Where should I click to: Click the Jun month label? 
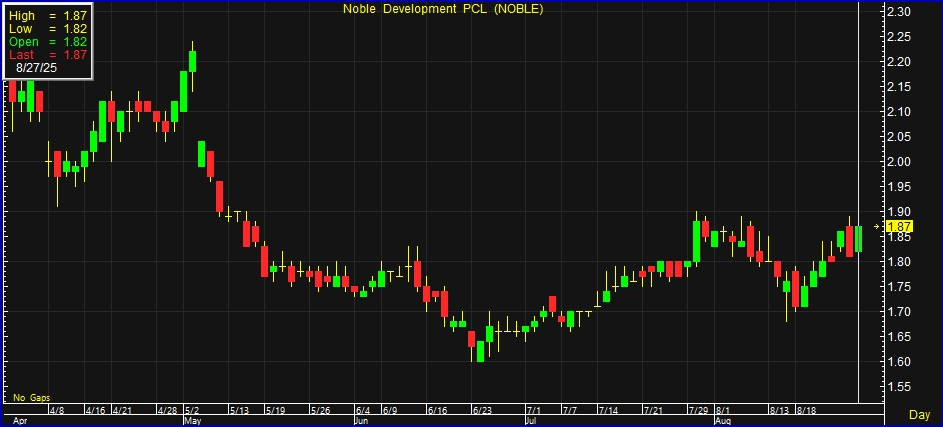tap(362, 420)
